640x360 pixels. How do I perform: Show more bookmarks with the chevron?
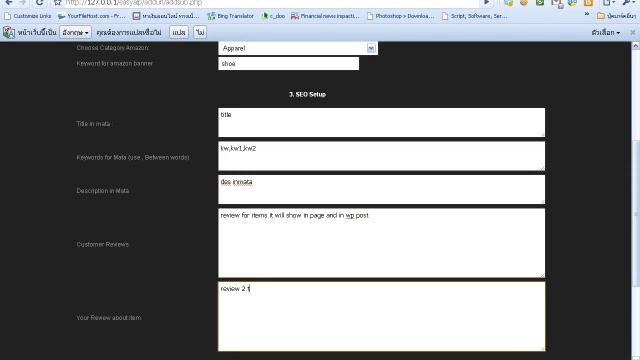pyautogui.click(x=587, y=14)
